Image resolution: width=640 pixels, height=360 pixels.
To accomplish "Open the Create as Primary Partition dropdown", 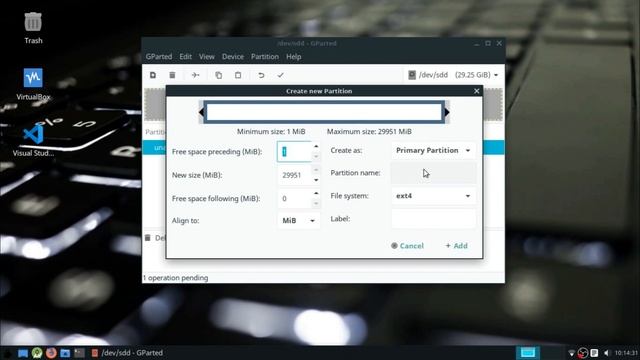I will click(433, 150).
